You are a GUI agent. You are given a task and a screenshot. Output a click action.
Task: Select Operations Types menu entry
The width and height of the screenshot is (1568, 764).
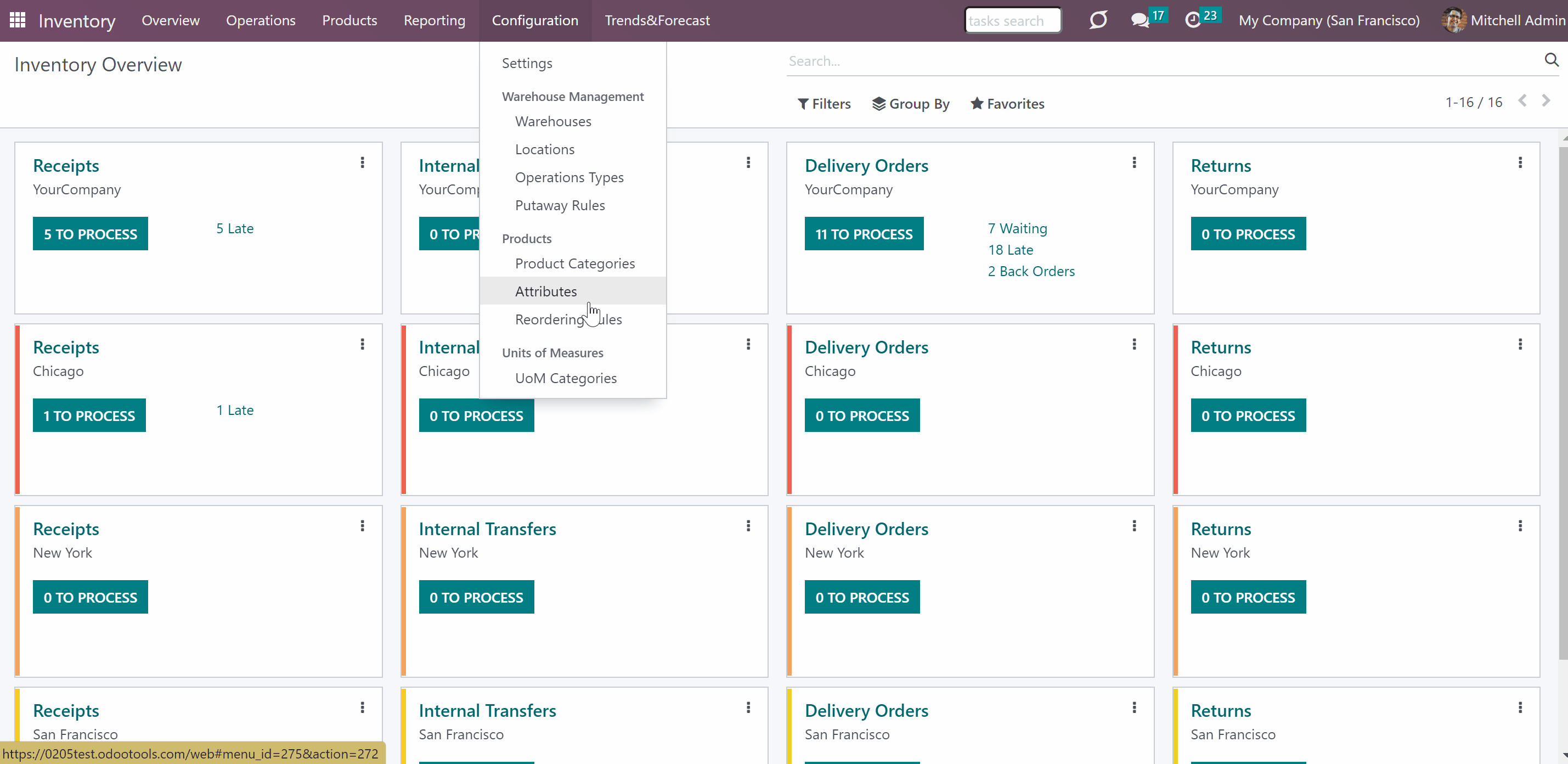(x=569, y=177)
